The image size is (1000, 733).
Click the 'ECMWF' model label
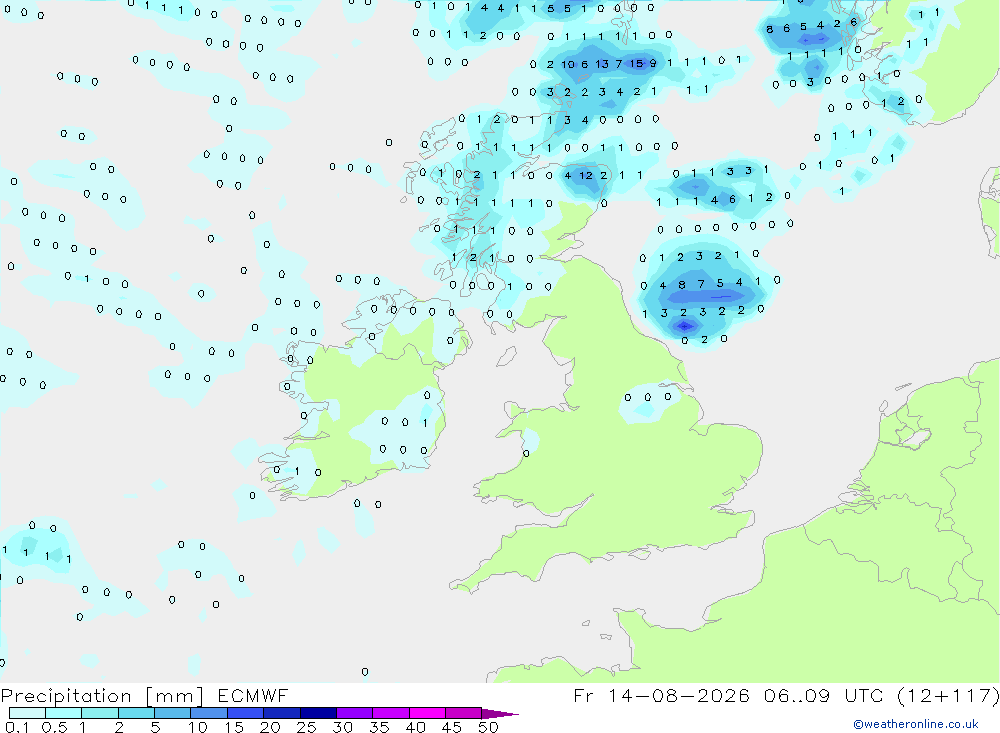coord(253,695)
